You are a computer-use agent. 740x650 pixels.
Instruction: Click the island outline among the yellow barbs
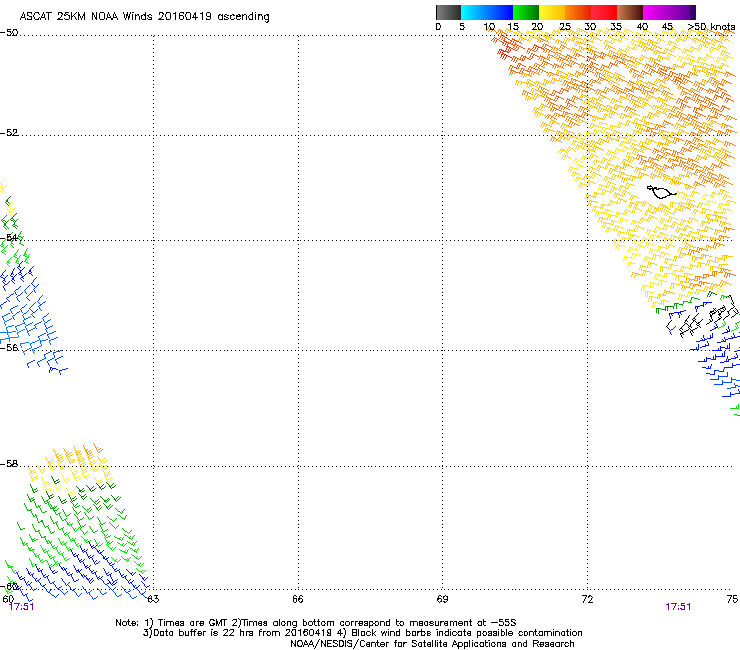661,192
